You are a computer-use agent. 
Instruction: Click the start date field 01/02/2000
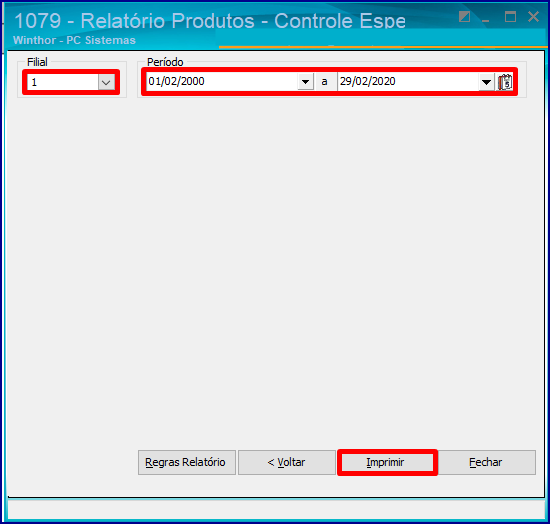click(222, 82)
